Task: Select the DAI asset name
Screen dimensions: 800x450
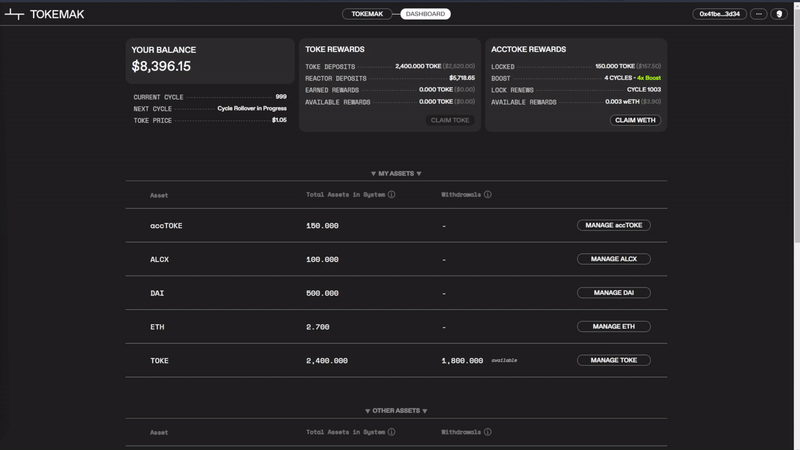Action: click(x=157, y=293)
